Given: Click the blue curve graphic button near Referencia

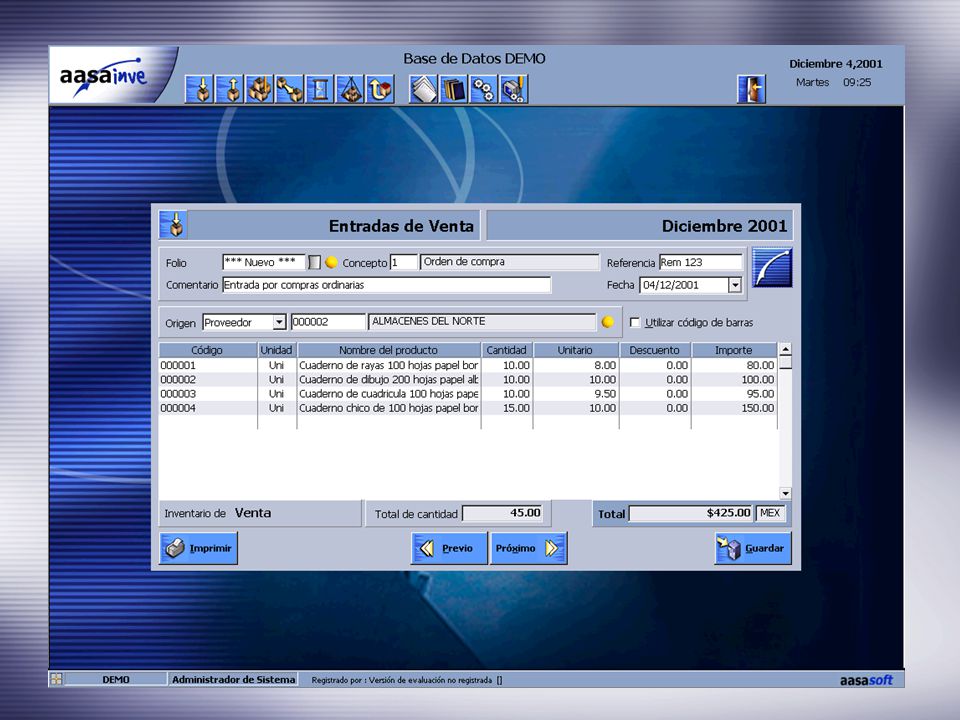Looking at the screenshot, I should 772,268.
